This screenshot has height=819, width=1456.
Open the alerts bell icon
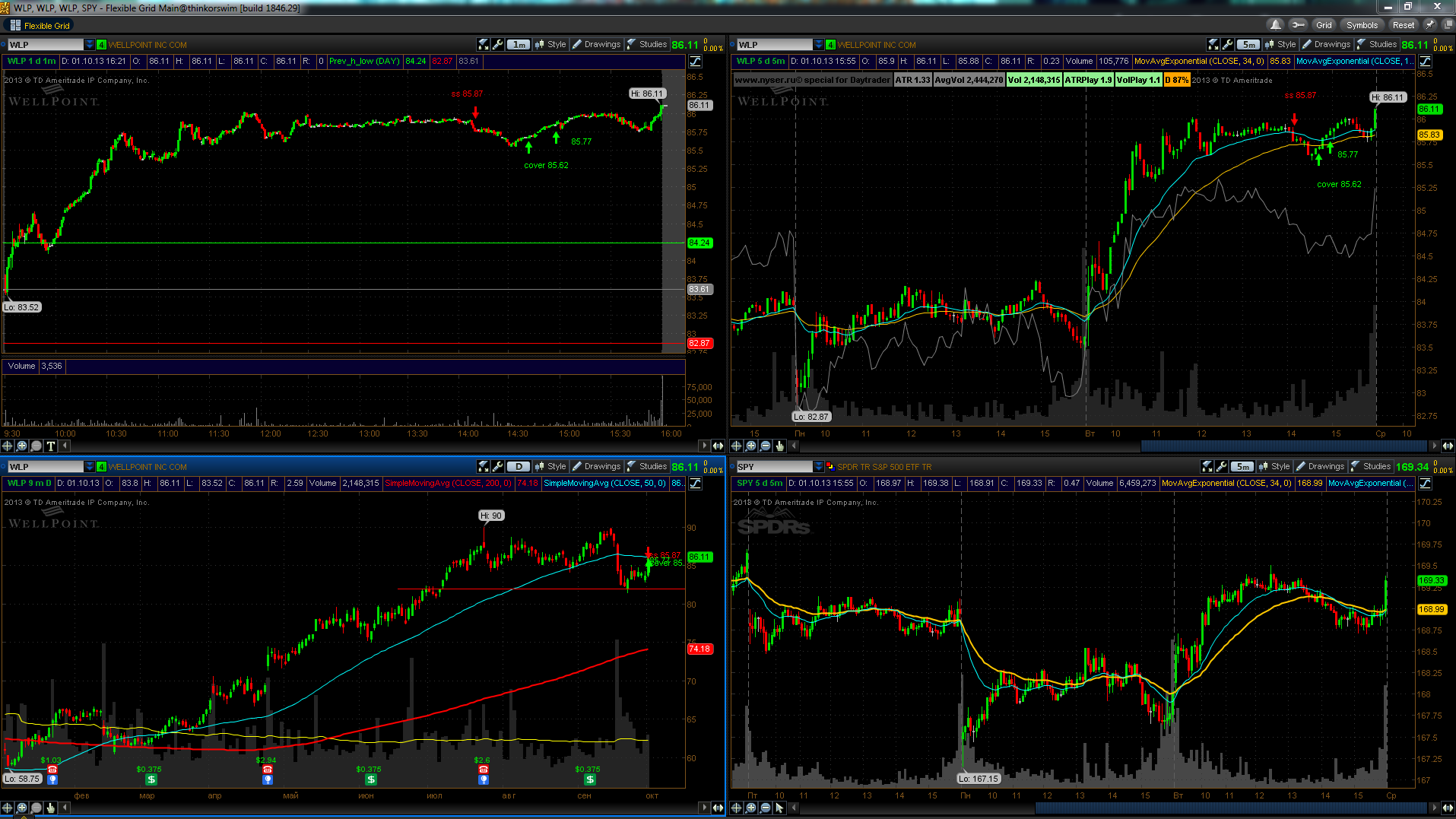[1276, 25]
